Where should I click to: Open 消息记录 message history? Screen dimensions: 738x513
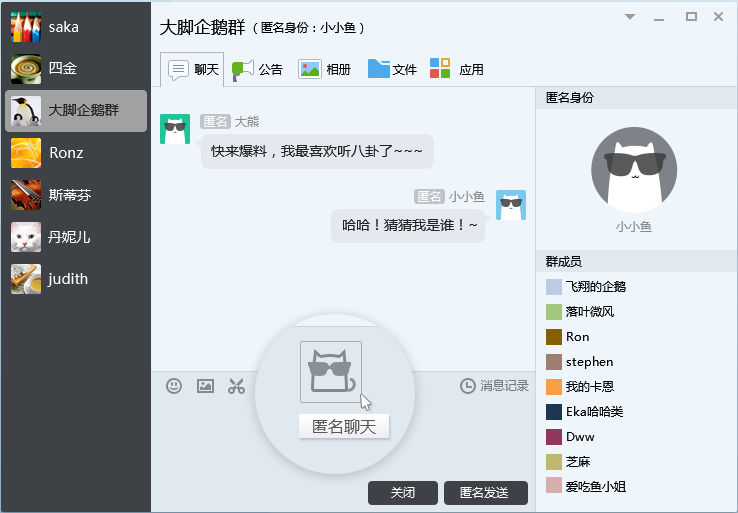coord(494,386)
